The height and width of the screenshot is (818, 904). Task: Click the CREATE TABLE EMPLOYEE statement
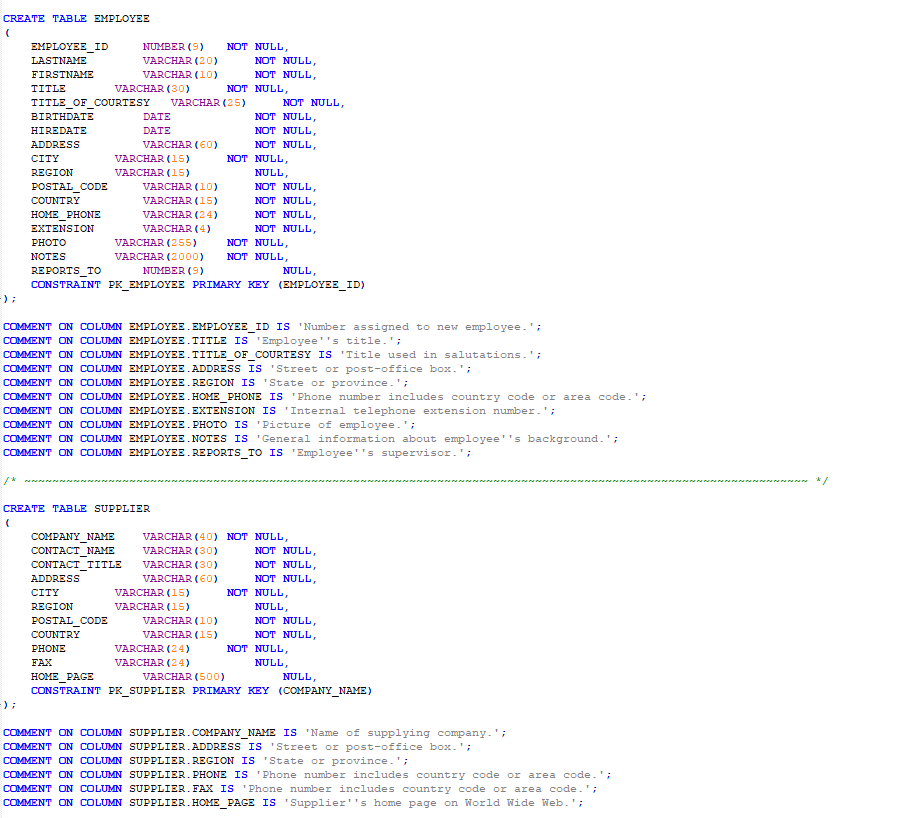[75, 18]
